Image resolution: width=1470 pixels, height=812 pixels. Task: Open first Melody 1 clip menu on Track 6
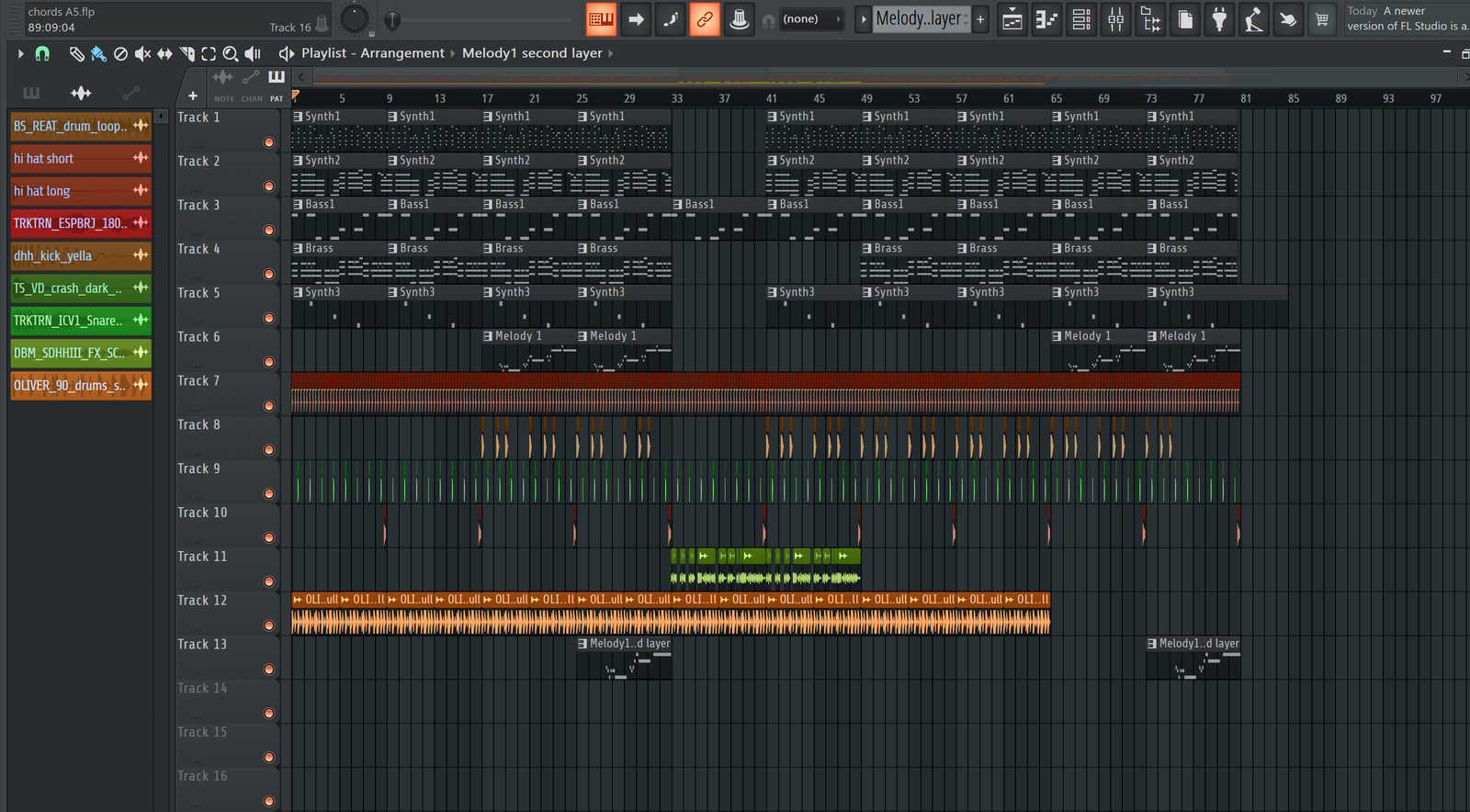pyautogui.click(x=488, y=336)
